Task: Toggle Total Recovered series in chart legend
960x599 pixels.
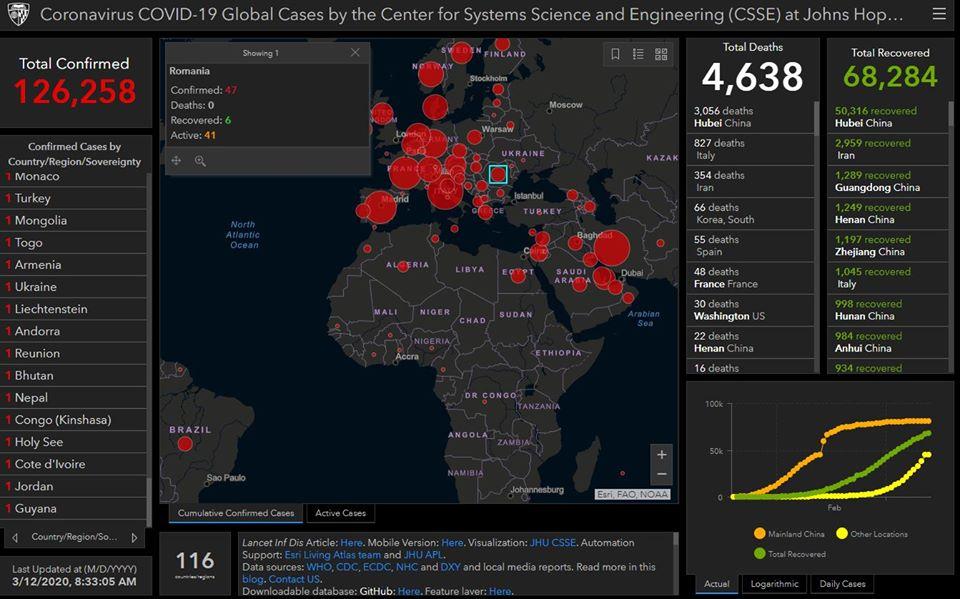Action: (790, 554)
